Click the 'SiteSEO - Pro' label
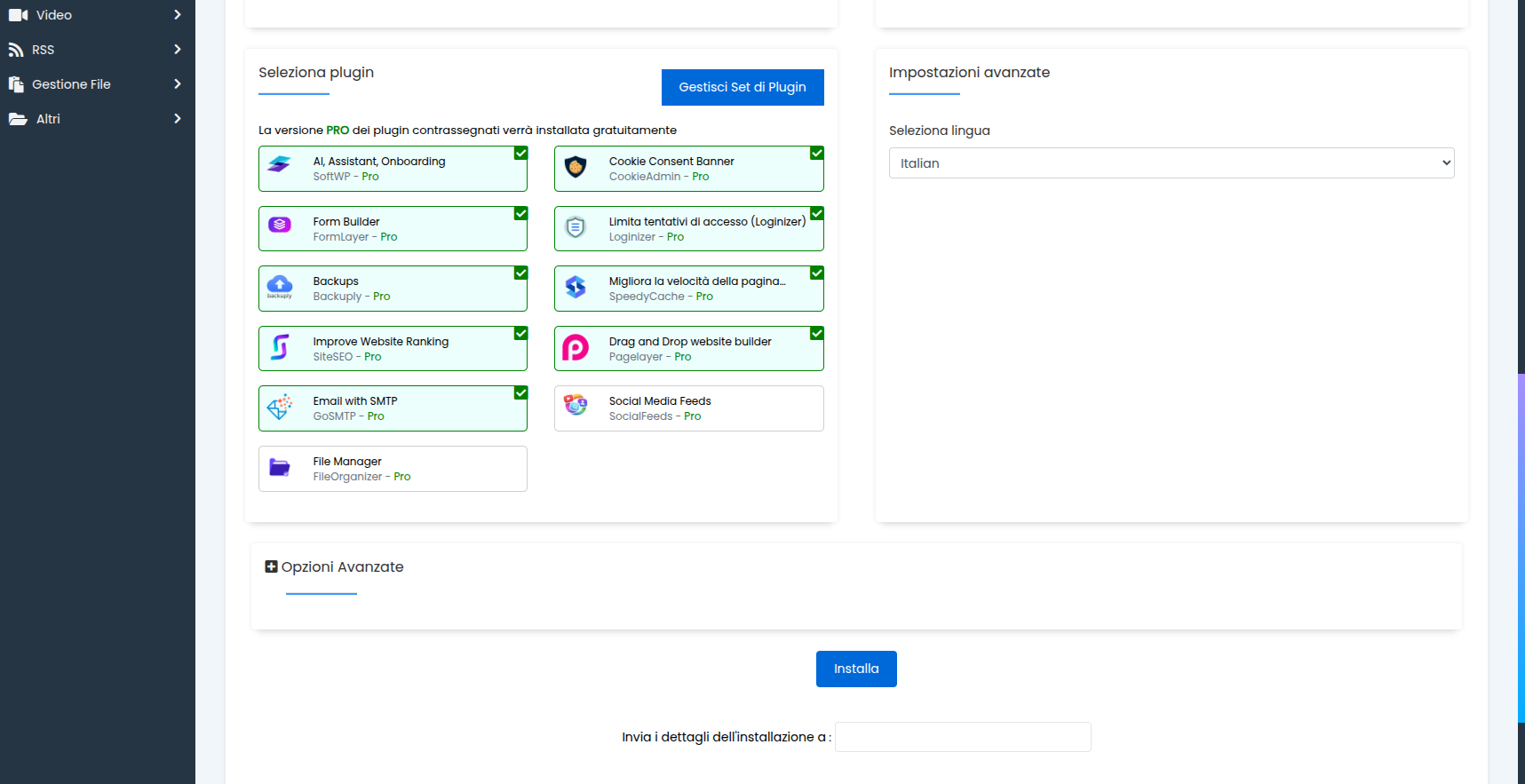The image size is (1525, 784). (347, 357)
